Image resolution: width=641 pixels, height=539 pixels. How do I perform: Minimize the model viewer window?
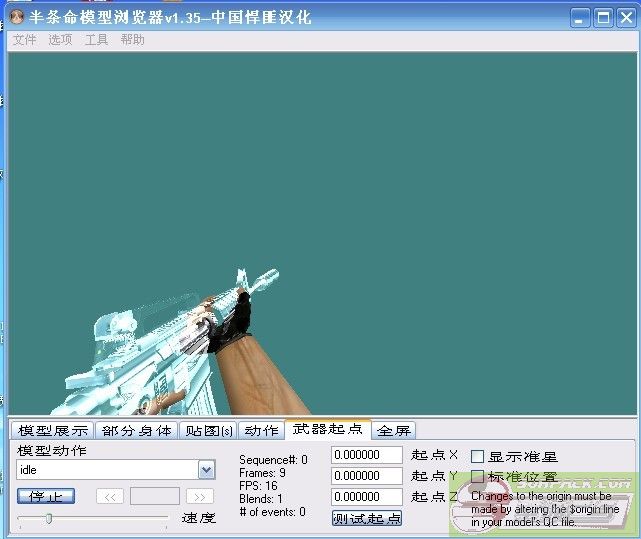(581, 17)
